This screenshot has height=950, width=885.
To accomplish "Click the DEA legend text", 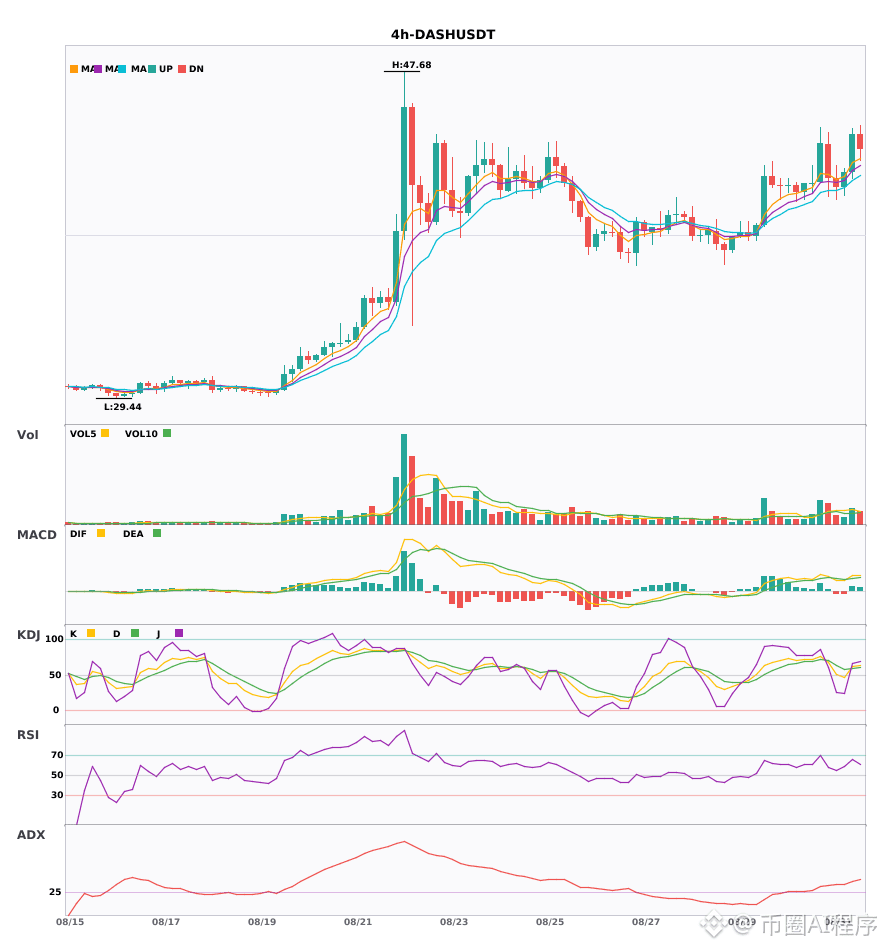I will click(x=133, y=534).
